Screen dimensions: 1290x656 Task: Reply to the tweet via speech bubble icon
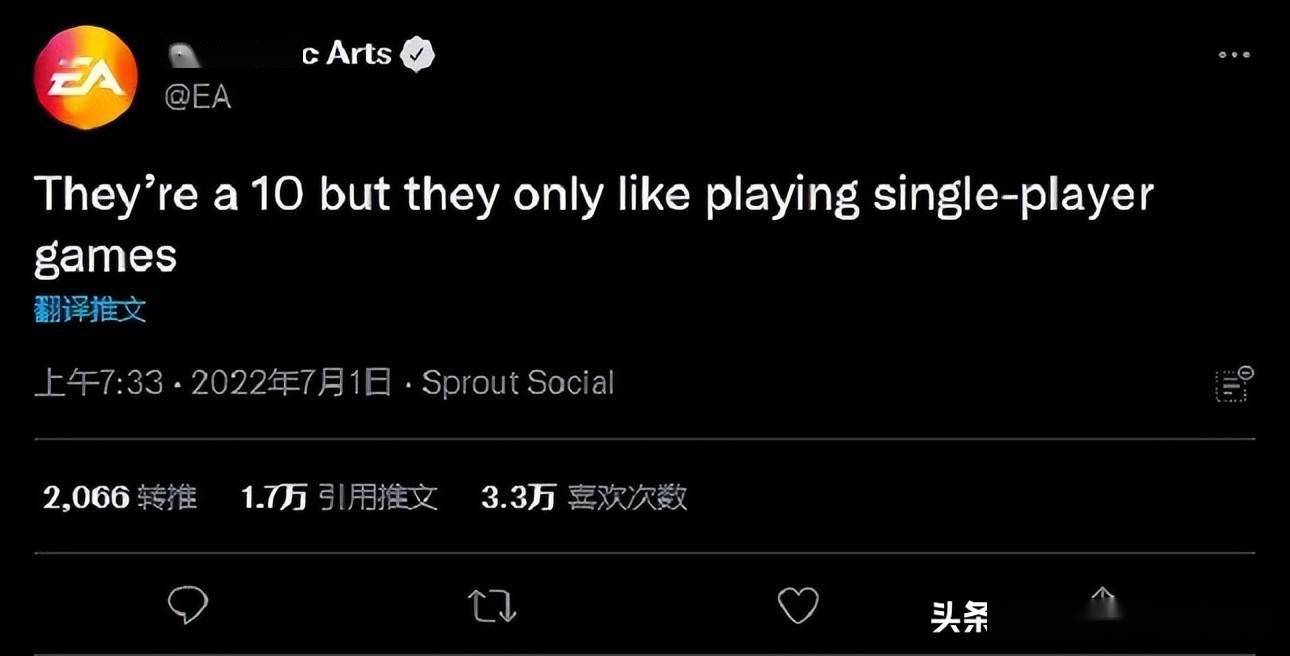(187, 605)
